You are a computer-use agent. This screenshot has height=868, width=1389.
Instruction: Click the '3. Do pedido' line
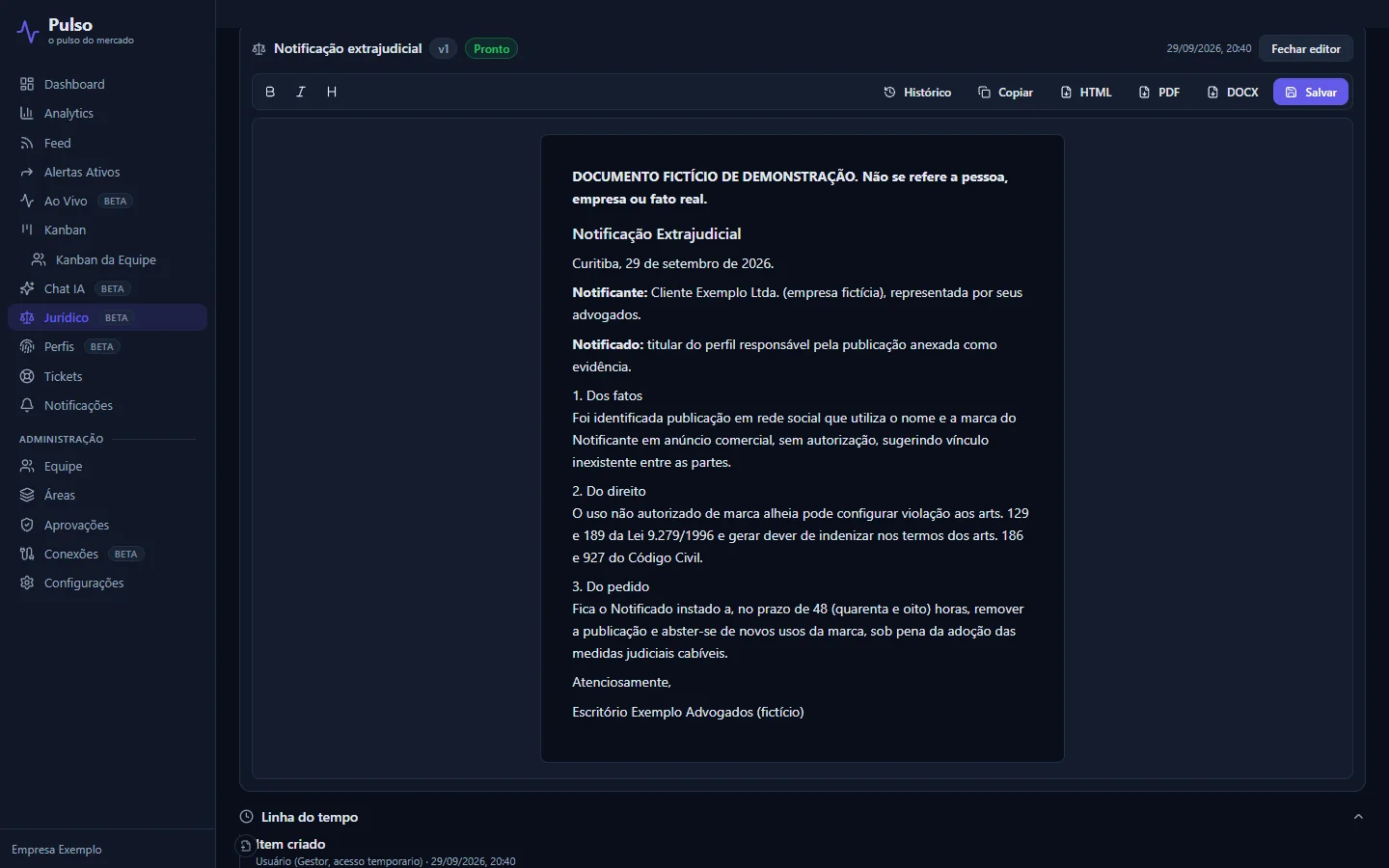click(611, 586)
